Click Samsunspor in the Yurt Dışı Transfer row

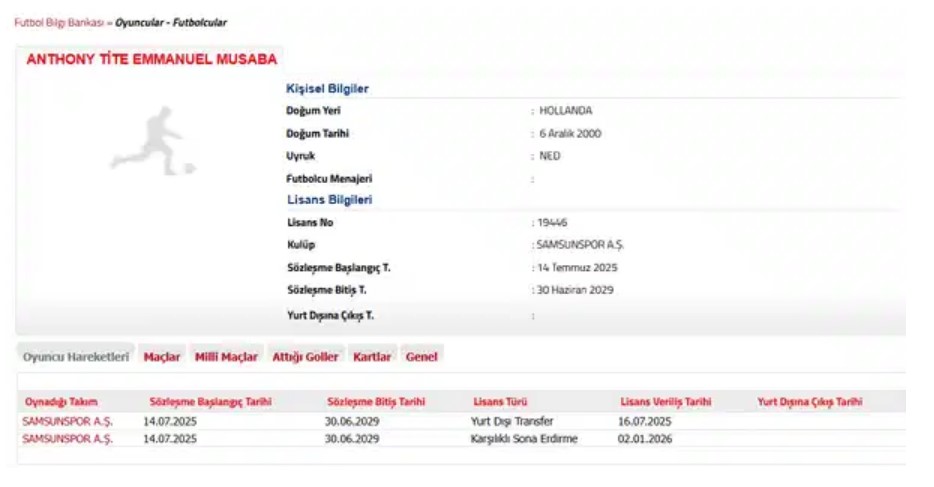(67, 422)
